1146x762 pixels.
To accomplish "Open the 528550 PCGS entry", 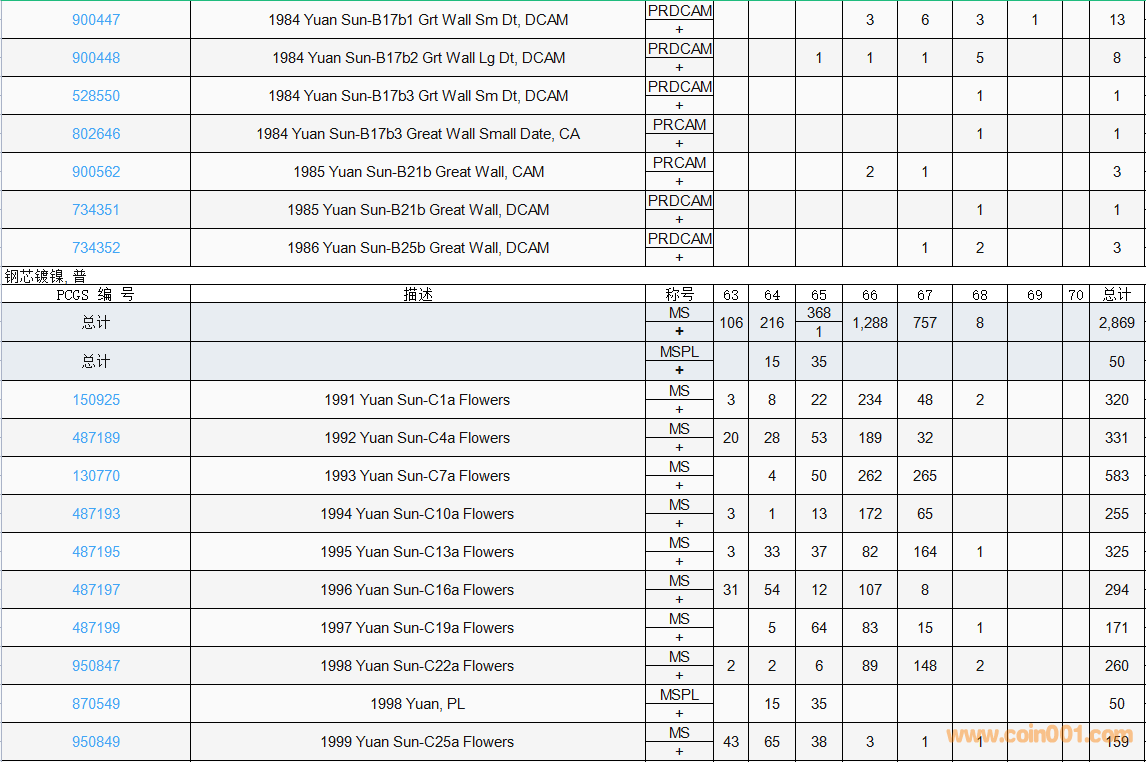I will tap(96, 96).
